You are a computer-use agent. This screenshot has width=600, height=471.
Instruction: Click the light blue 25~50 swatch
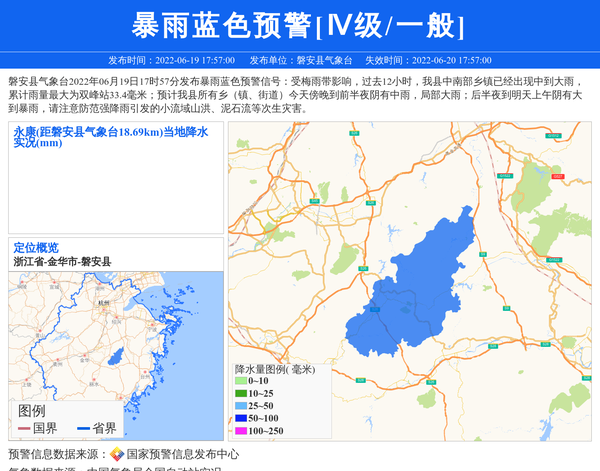(241, 406)
